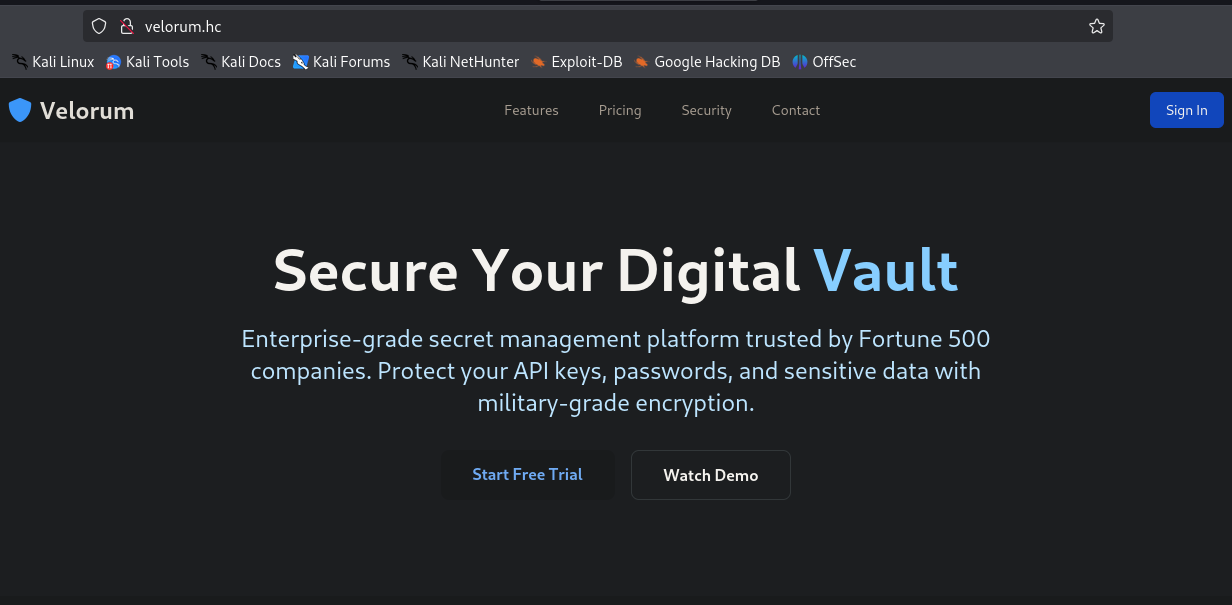Viewport: 1232px width, 605px height.
Task: Click the tracking protection shield icon
Action: [x=98, y=27]
